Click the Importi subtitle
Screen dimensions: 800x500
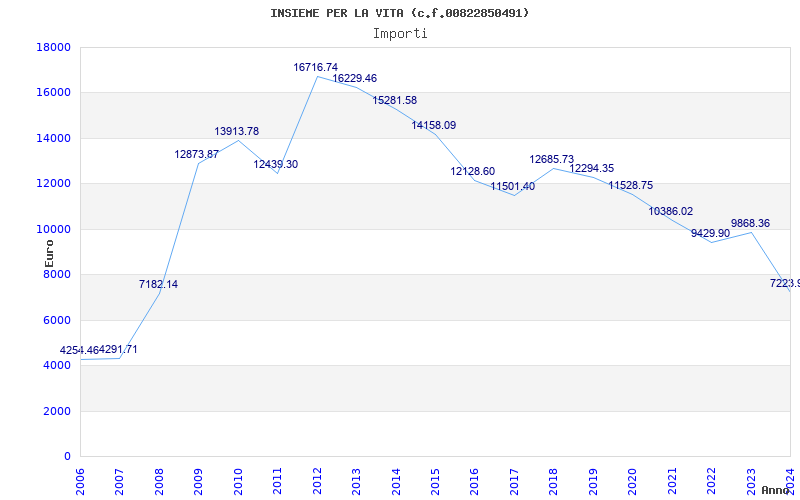pos(400,33)
